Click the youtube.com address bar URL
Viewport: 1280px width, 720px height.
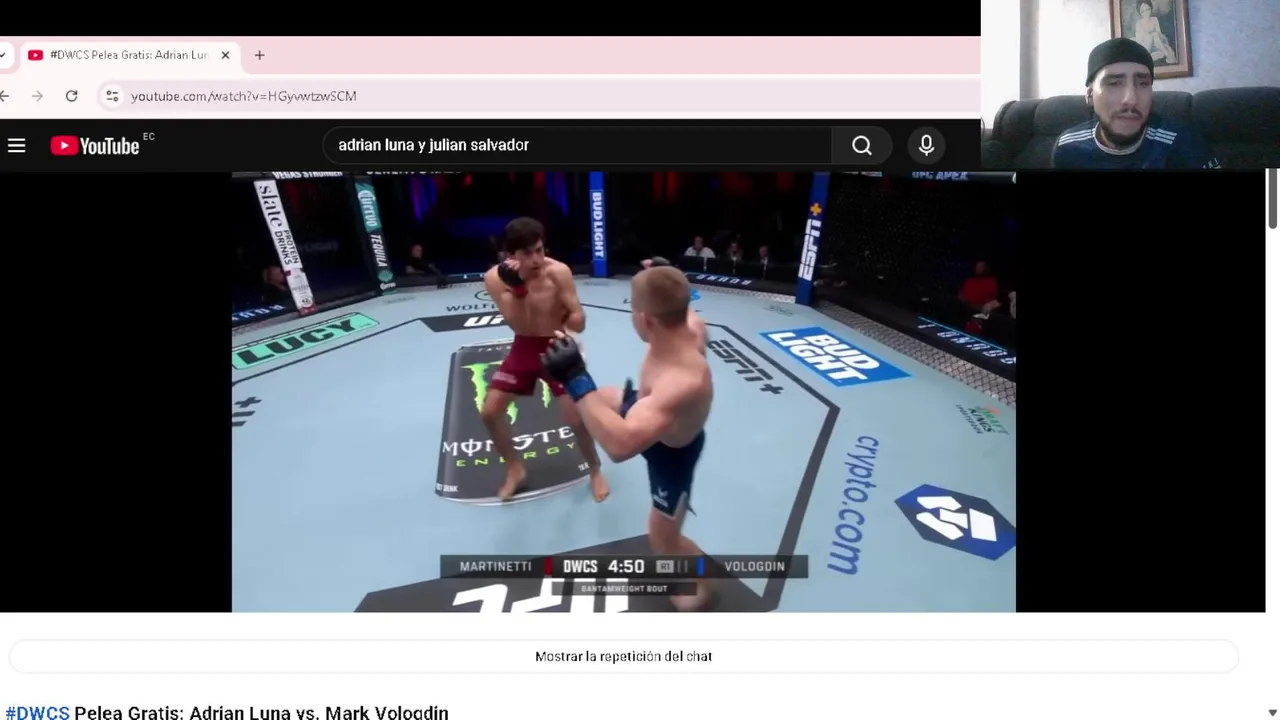(243, 96)
